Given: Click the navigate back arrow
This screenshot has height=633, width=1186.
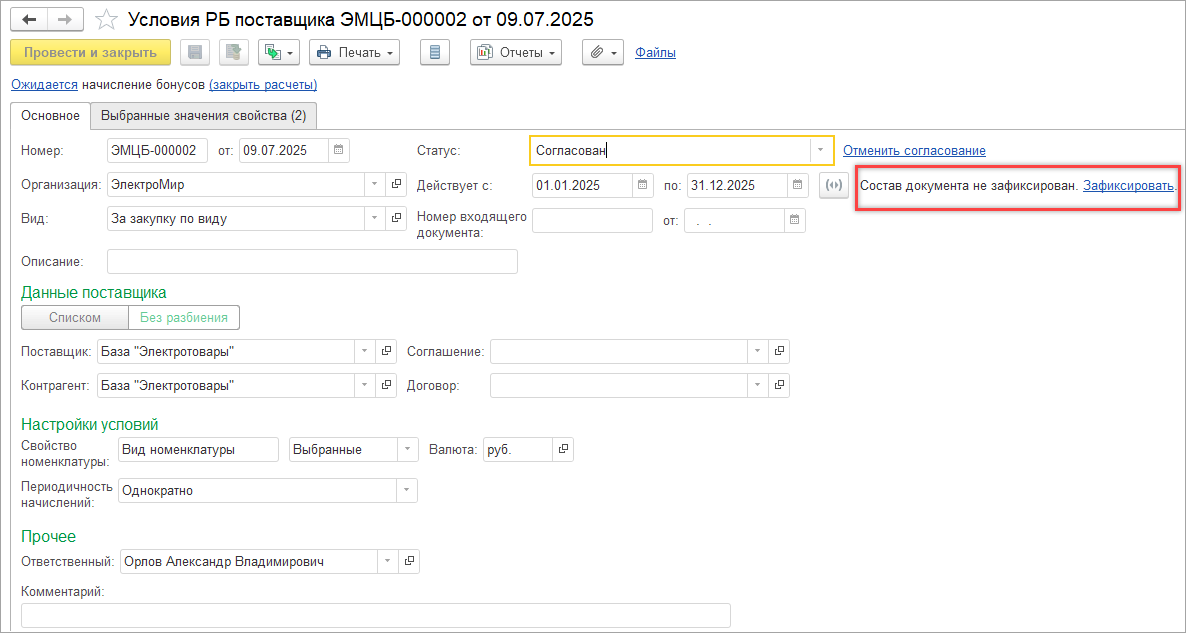Looking at the screenshot, I should coord(29,20).
